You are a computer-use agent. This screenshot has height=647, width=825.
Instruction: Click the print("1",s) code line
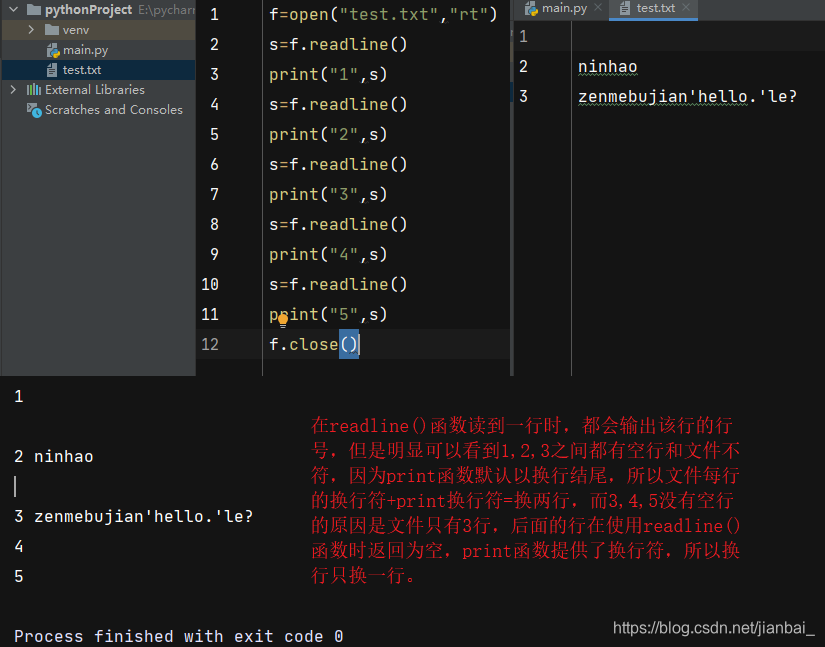pyautogui.click(x=328, y=74)
